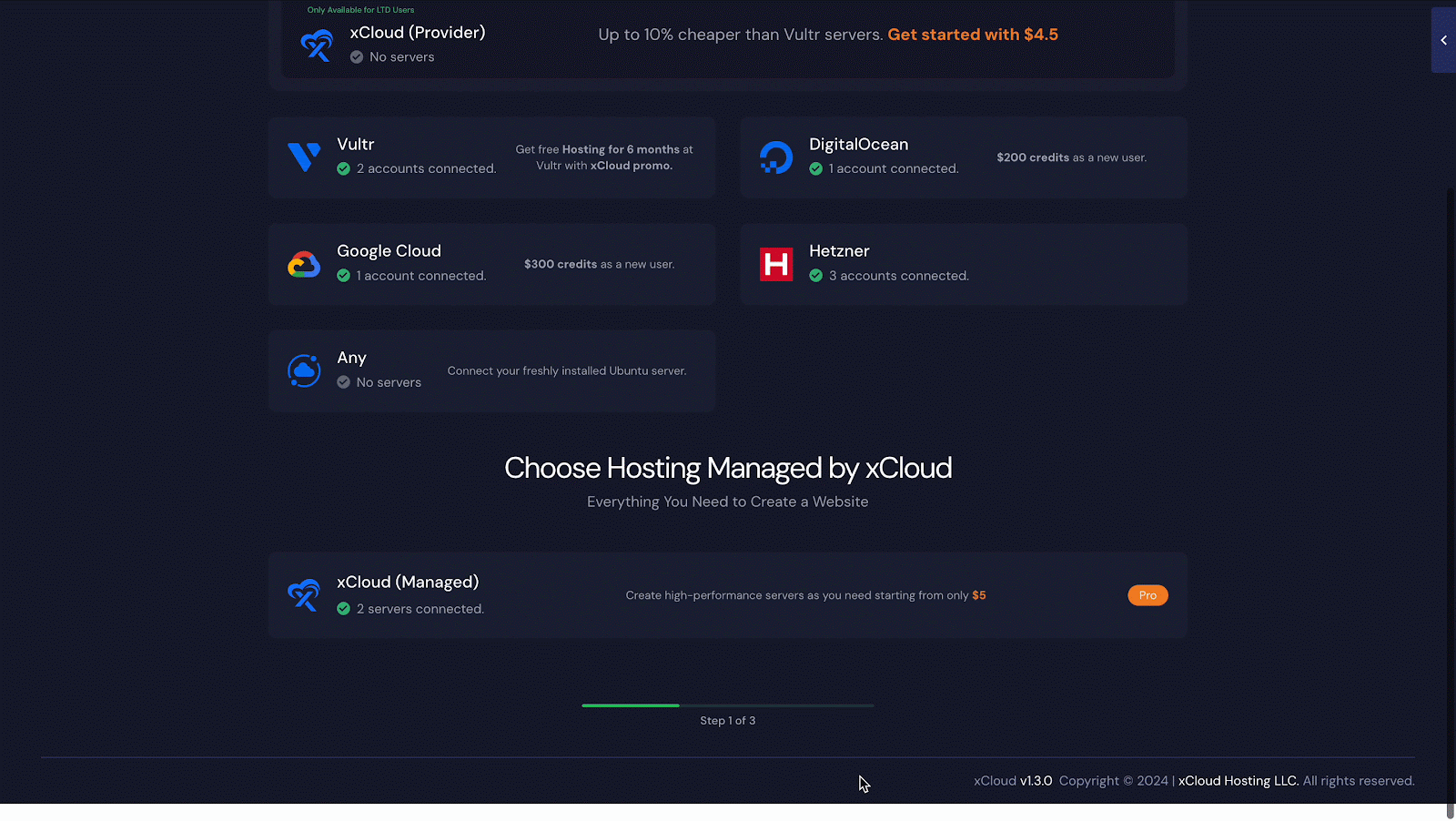Select the DigitalOcean hosting card

(x=963, y=157)
